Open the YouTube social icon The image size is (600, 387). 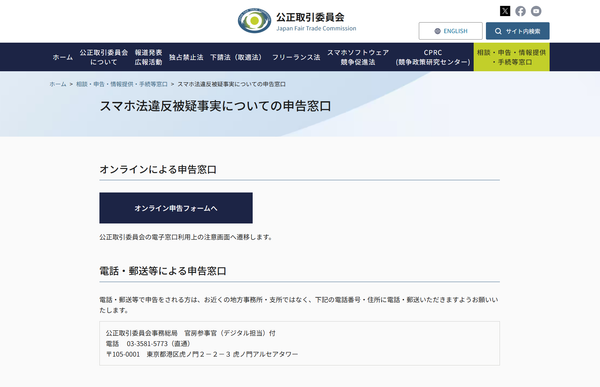[536, 11]
